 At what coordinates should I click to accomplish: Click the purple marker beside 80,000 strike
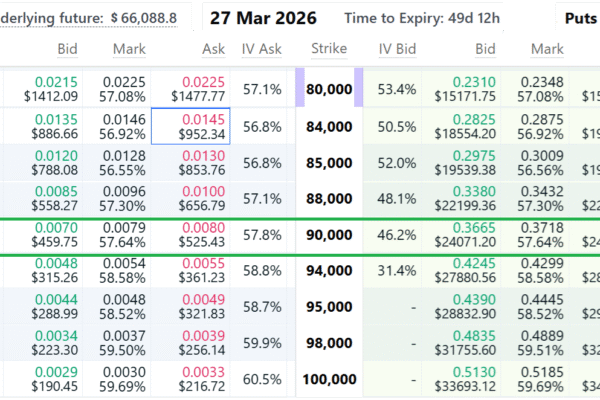(x=300, y=90)
